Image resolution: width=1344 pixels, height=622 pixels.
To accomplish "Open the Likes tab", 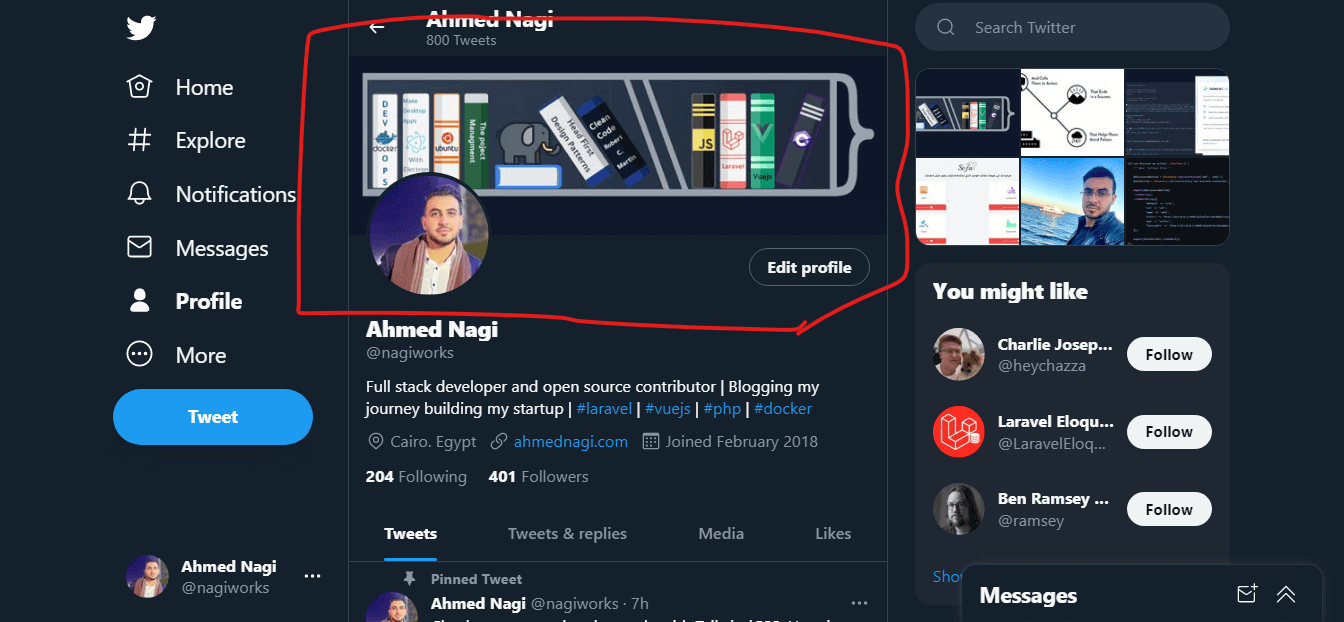I will (x=833, y=534).
